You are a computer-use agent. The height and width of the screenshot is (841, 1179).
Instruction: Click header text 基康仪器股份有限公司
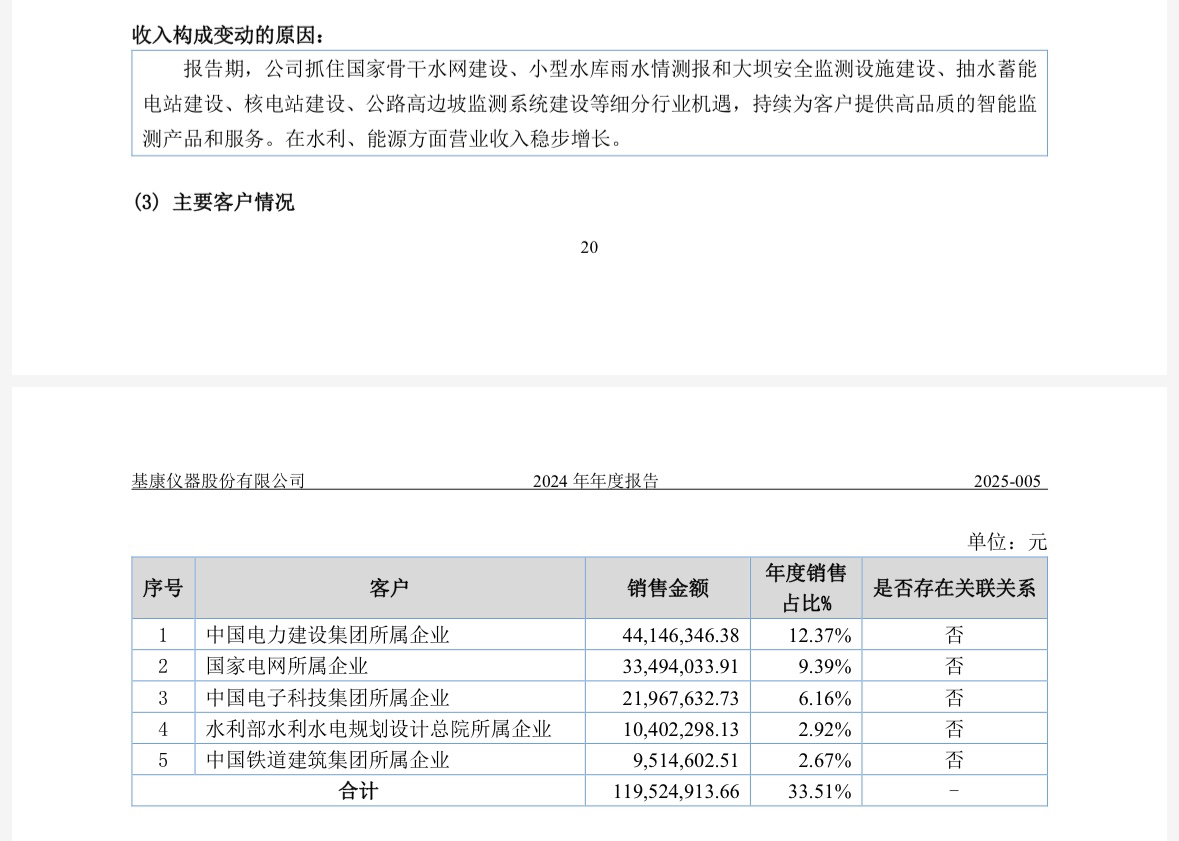tap(218, 481)
